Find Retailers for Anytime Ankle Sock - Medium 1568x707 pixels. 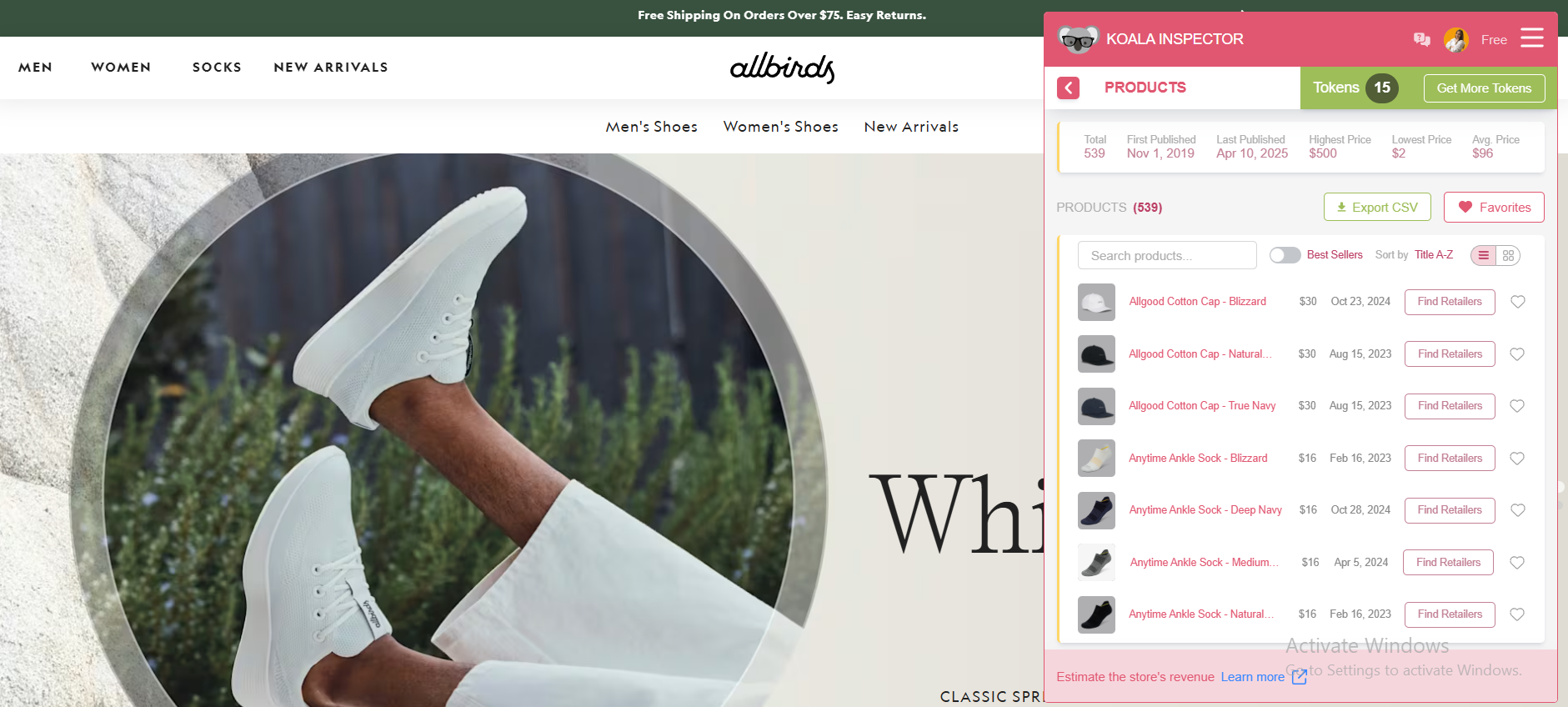click(1448, 563)
